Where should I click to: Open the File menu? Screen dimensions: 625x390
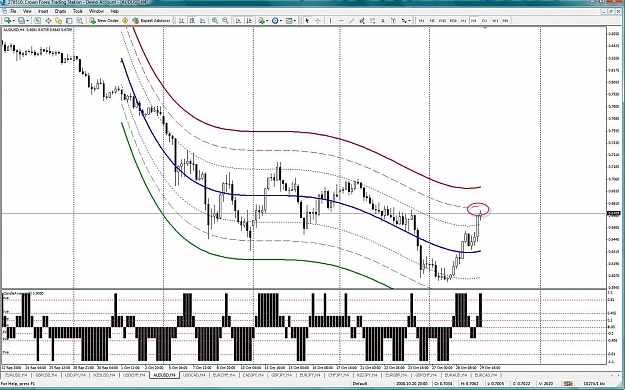tap(13, 11)
